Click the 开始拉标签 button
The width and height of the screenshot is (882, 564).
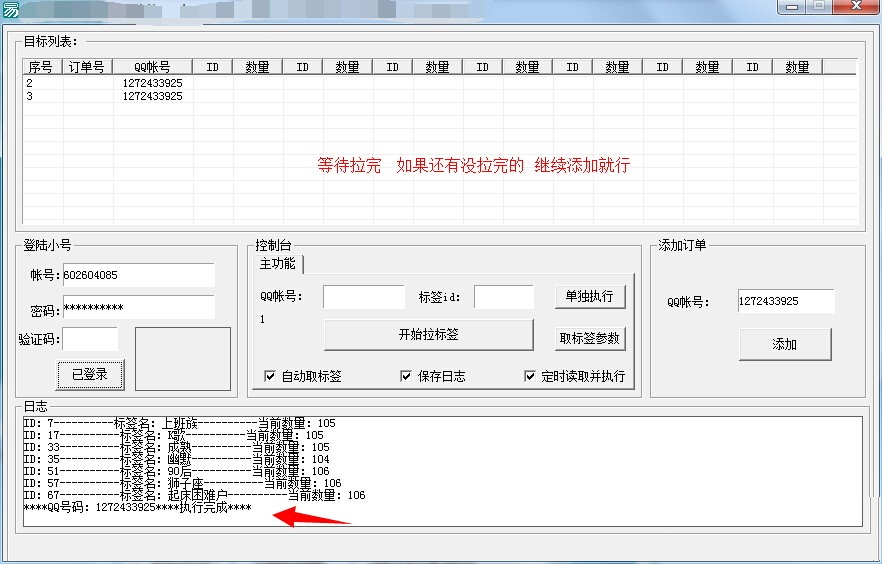coord(429,335)
